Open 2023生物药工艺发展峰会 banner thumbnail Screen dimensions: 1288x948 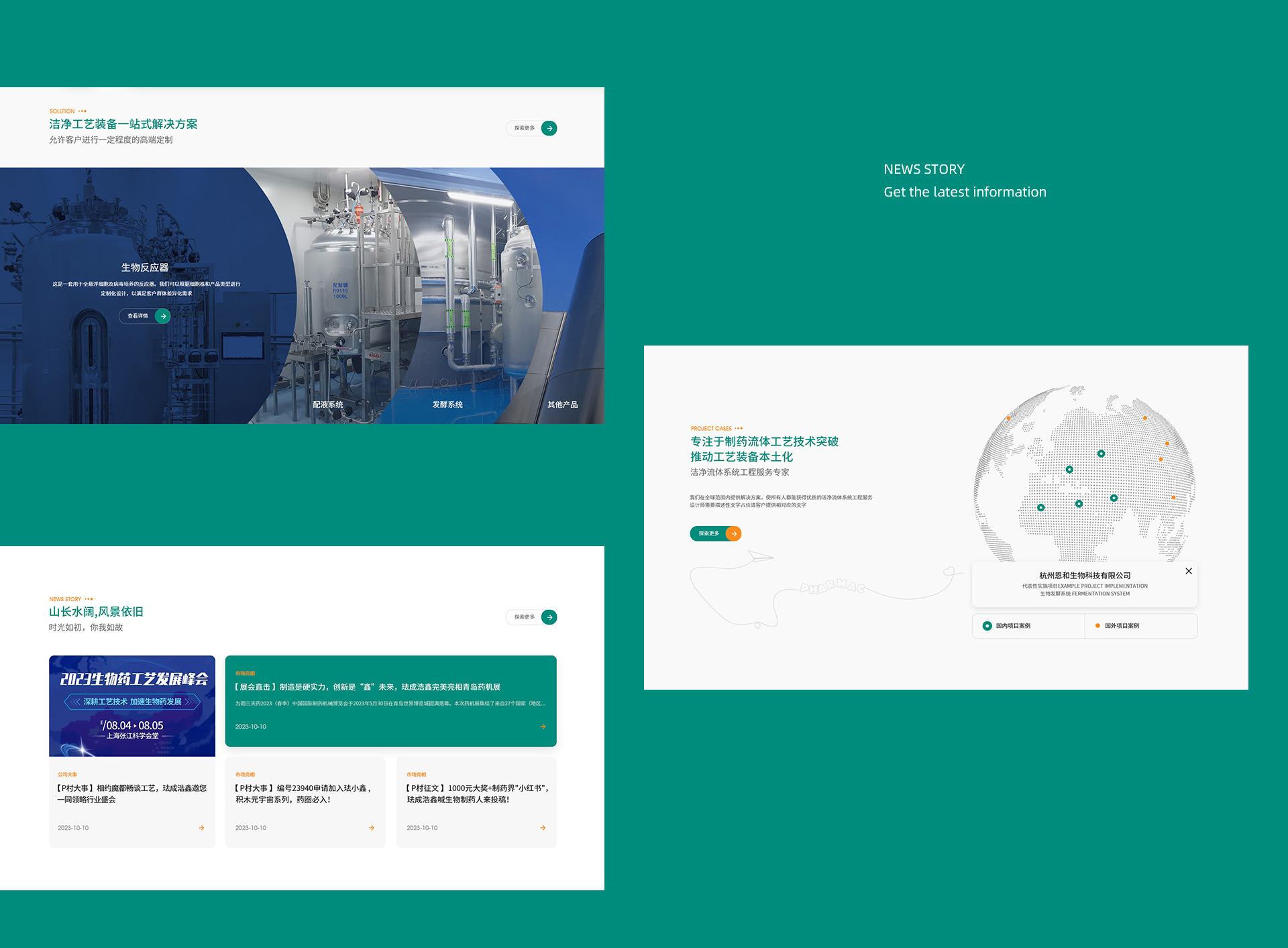(x=132, y=706)
